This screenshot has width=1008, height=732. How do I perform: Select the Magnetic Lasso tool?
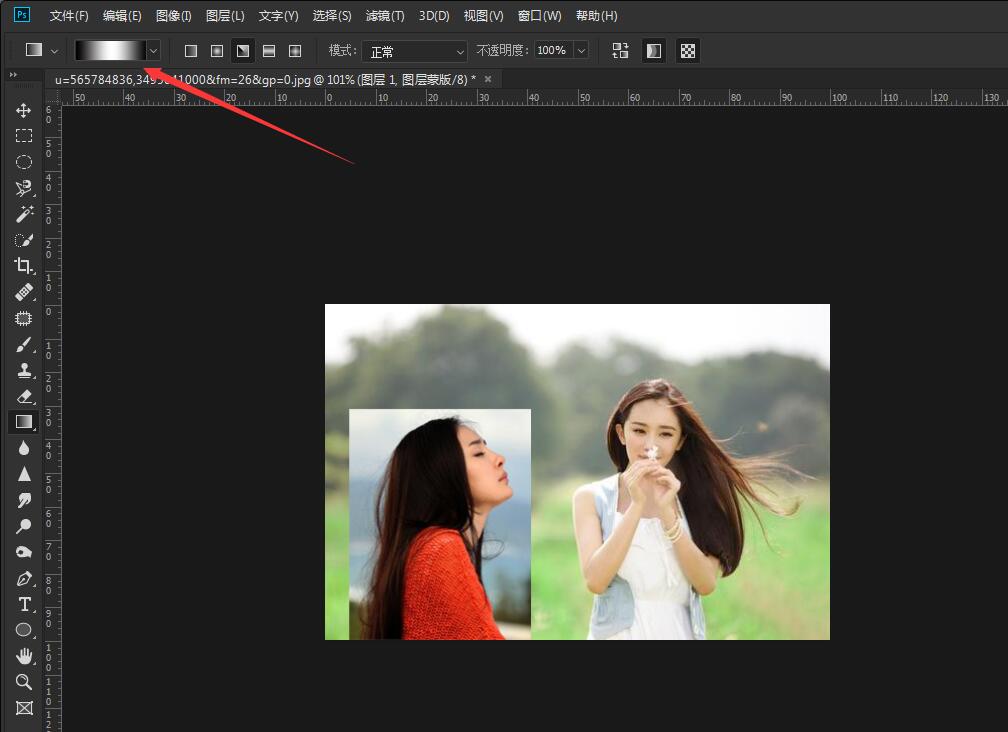24,188
